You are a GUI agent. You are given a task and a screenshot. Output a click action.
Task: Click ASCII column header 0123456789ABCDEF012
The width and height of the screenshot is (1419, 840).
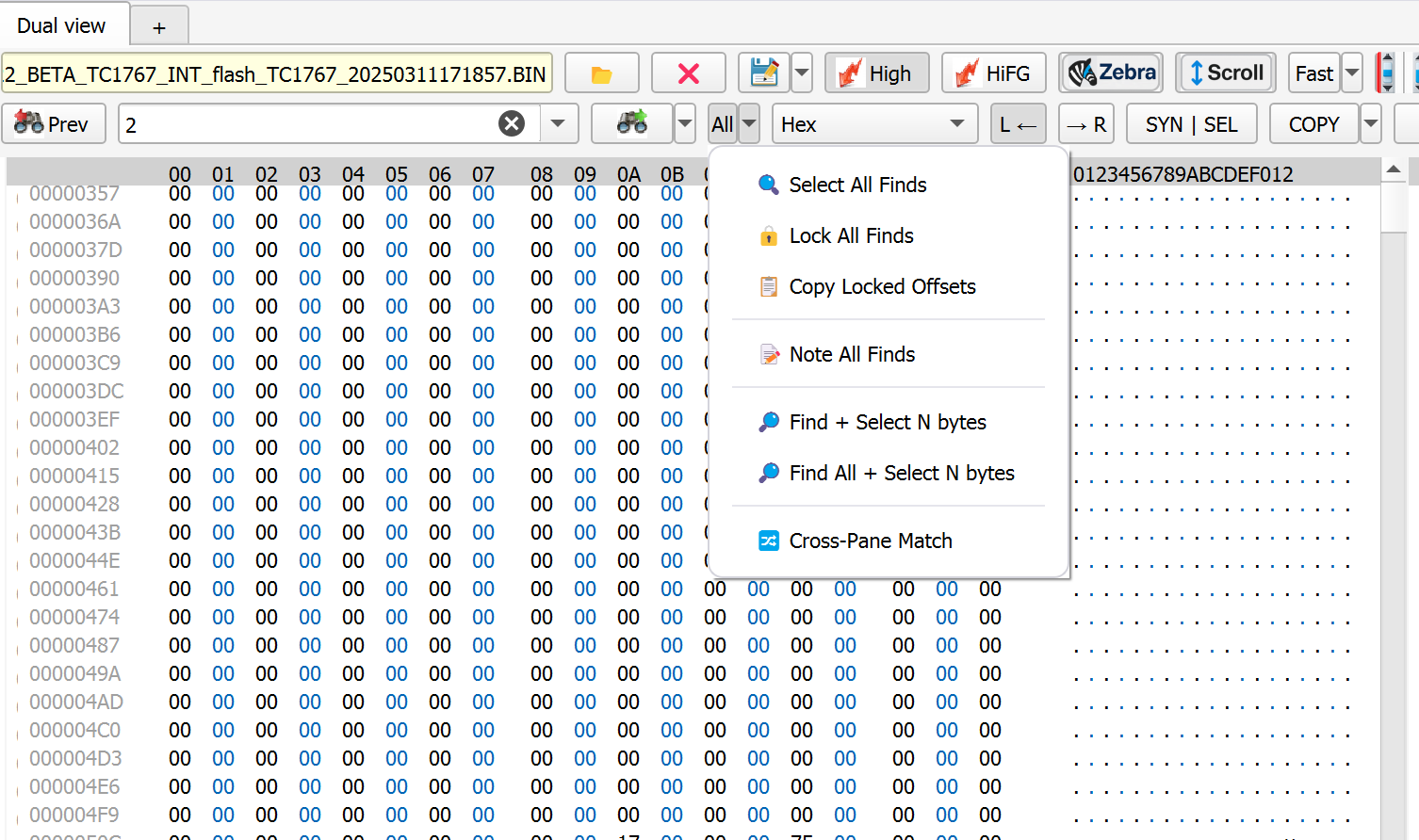pyautogui.click(x=1183, y=174)
